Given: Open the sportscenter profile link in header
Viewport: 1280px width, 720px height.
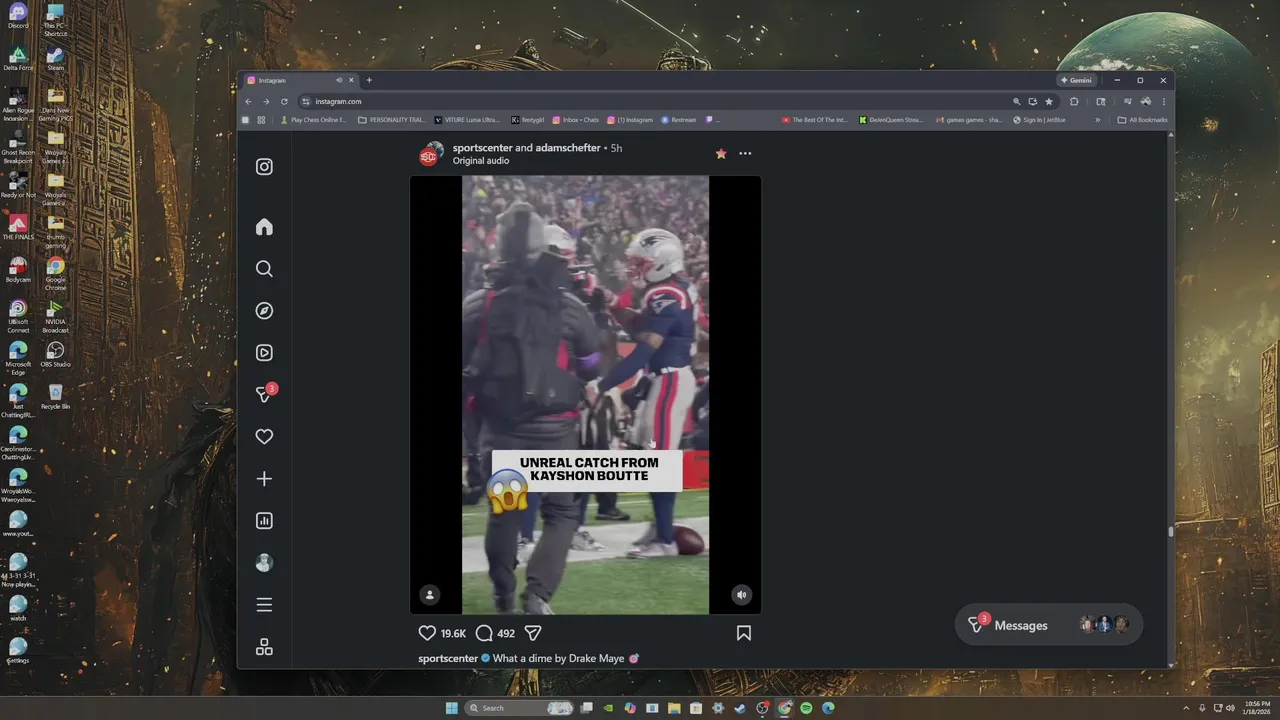Looking at the screenshot, I should point(482,148).
